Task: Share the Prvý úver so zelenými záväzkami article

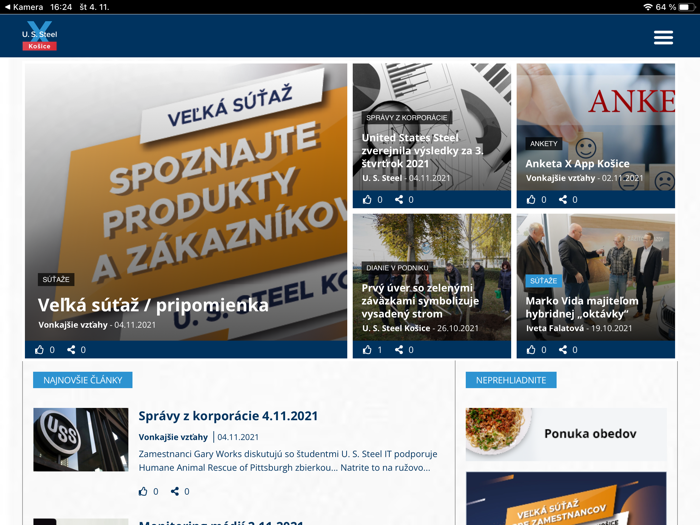Action: (x=399, y=350)
